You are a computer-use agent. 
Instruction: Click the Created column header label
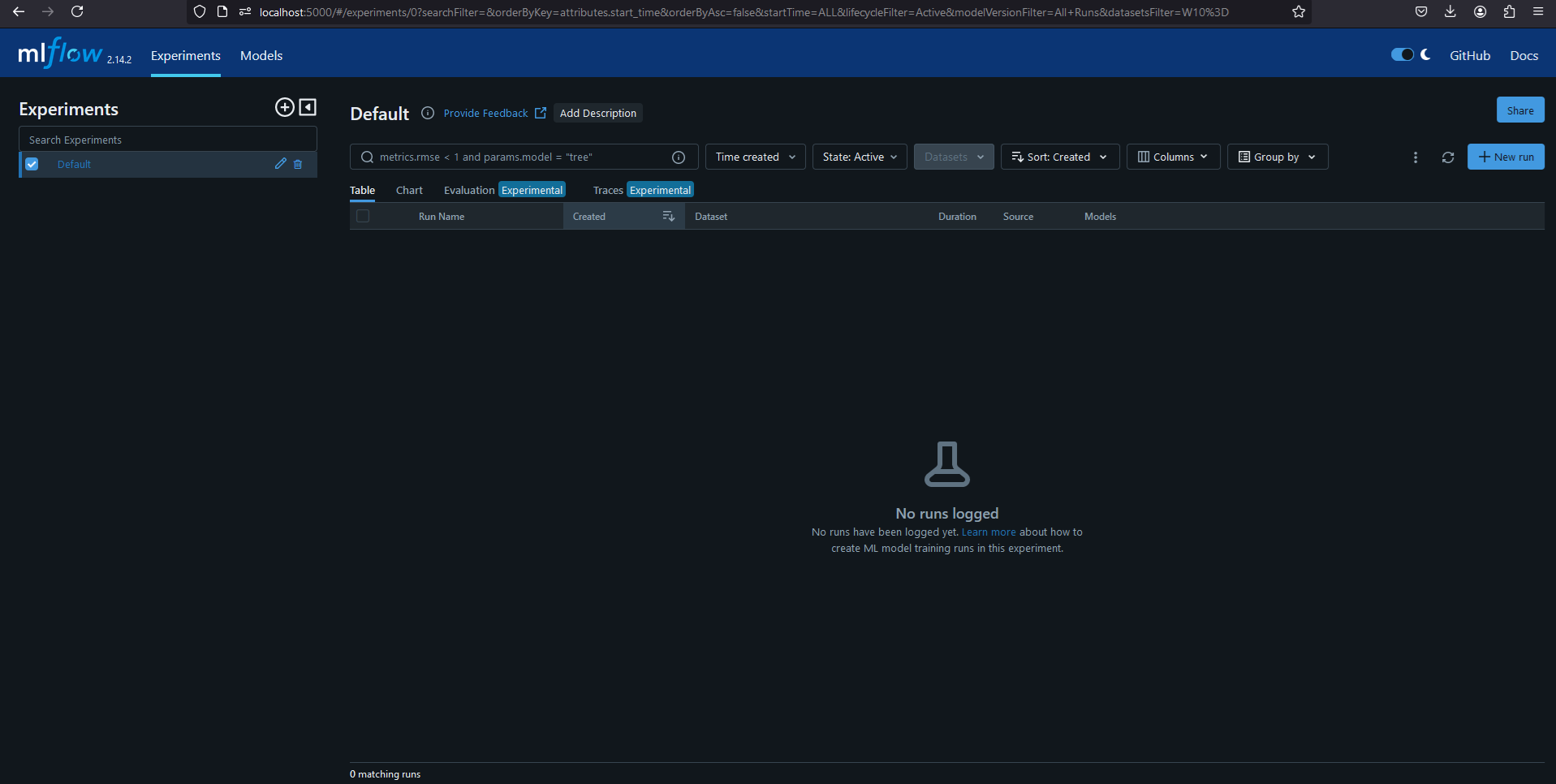coord(588,217)
